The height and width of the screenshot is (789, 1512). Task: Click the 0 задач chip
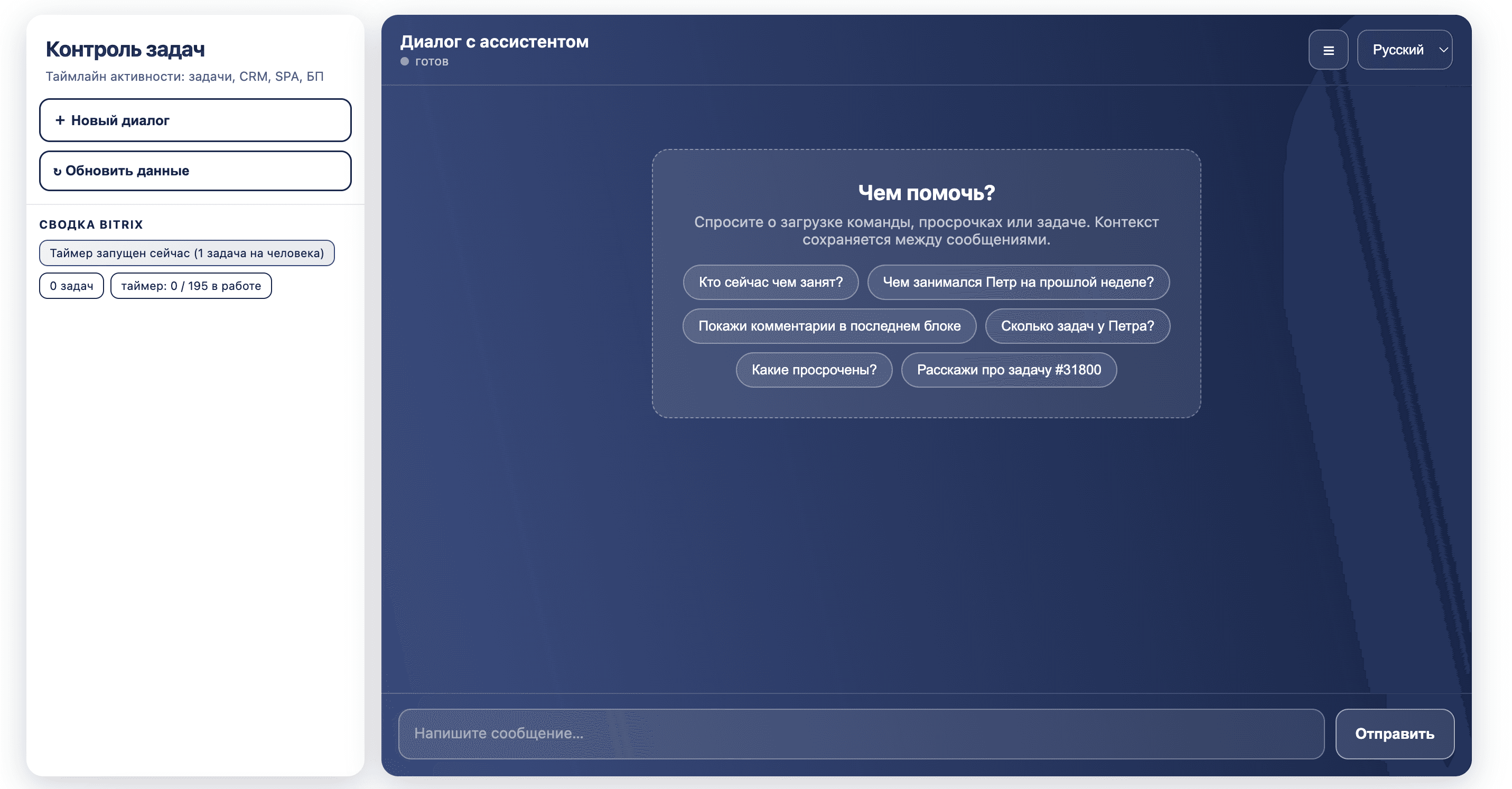click(x=72, y=286)
